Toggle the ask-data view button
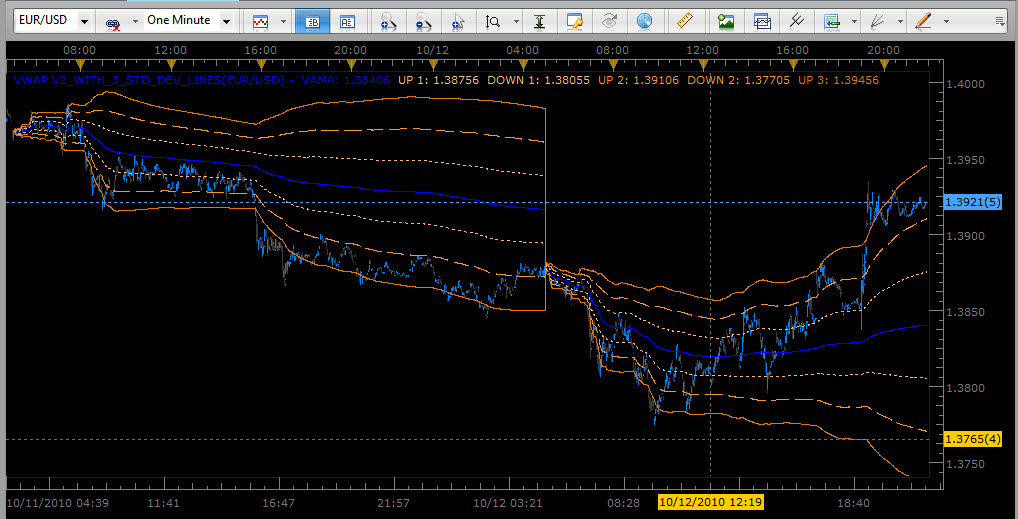This screenshot has height=519, width=1018. [x=347, y=22]
